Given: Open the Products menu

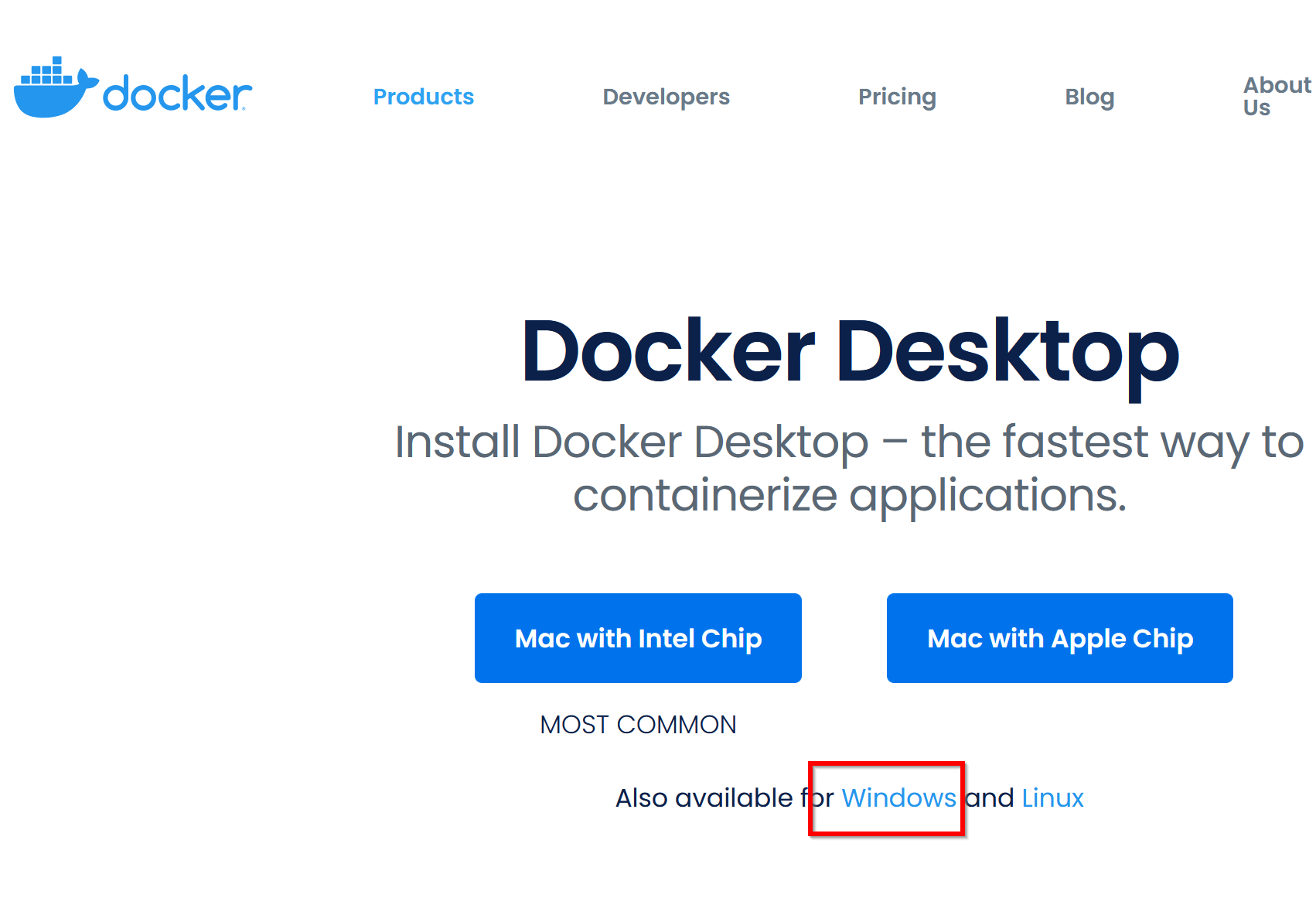Looking at the screenshot, I should tap(424, 97).
